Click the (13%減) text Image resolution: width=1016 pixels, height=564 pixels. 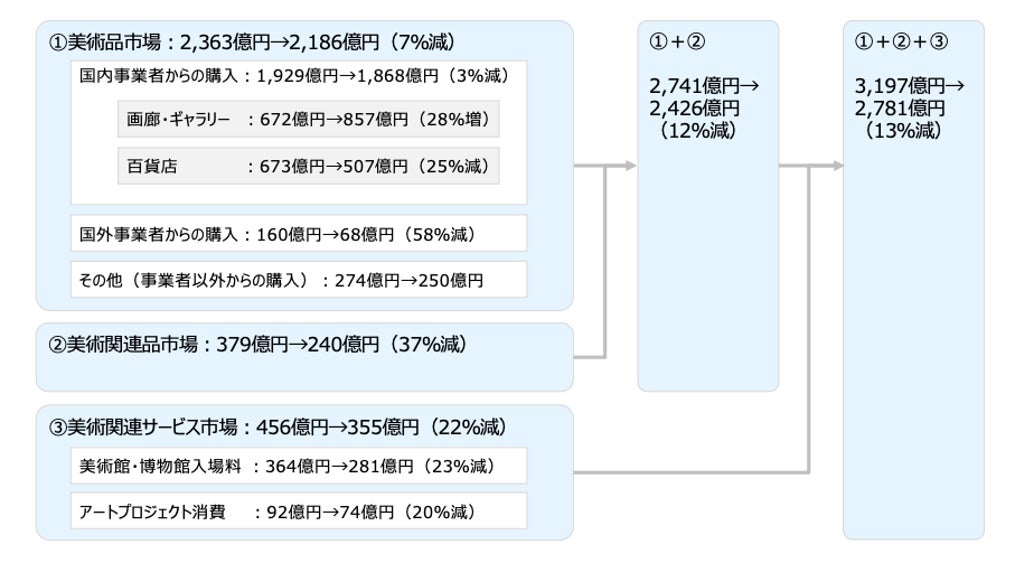[x=903, y=131]
